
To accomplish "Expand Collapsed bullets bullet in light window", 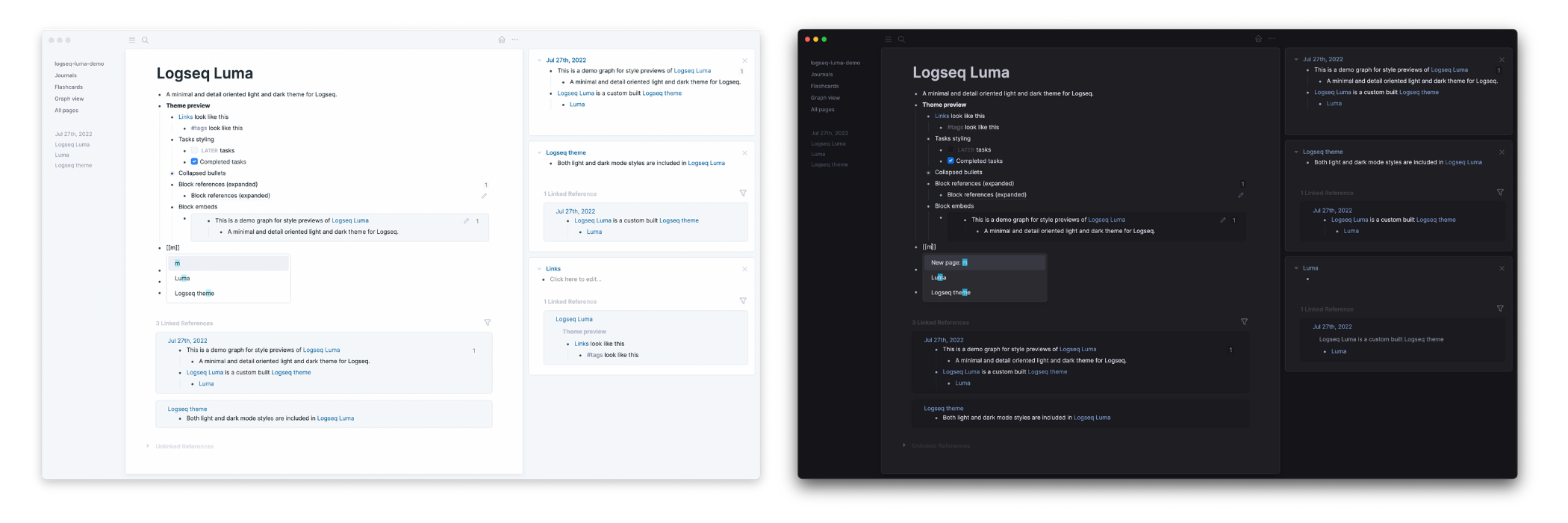I will click(172, 173).
